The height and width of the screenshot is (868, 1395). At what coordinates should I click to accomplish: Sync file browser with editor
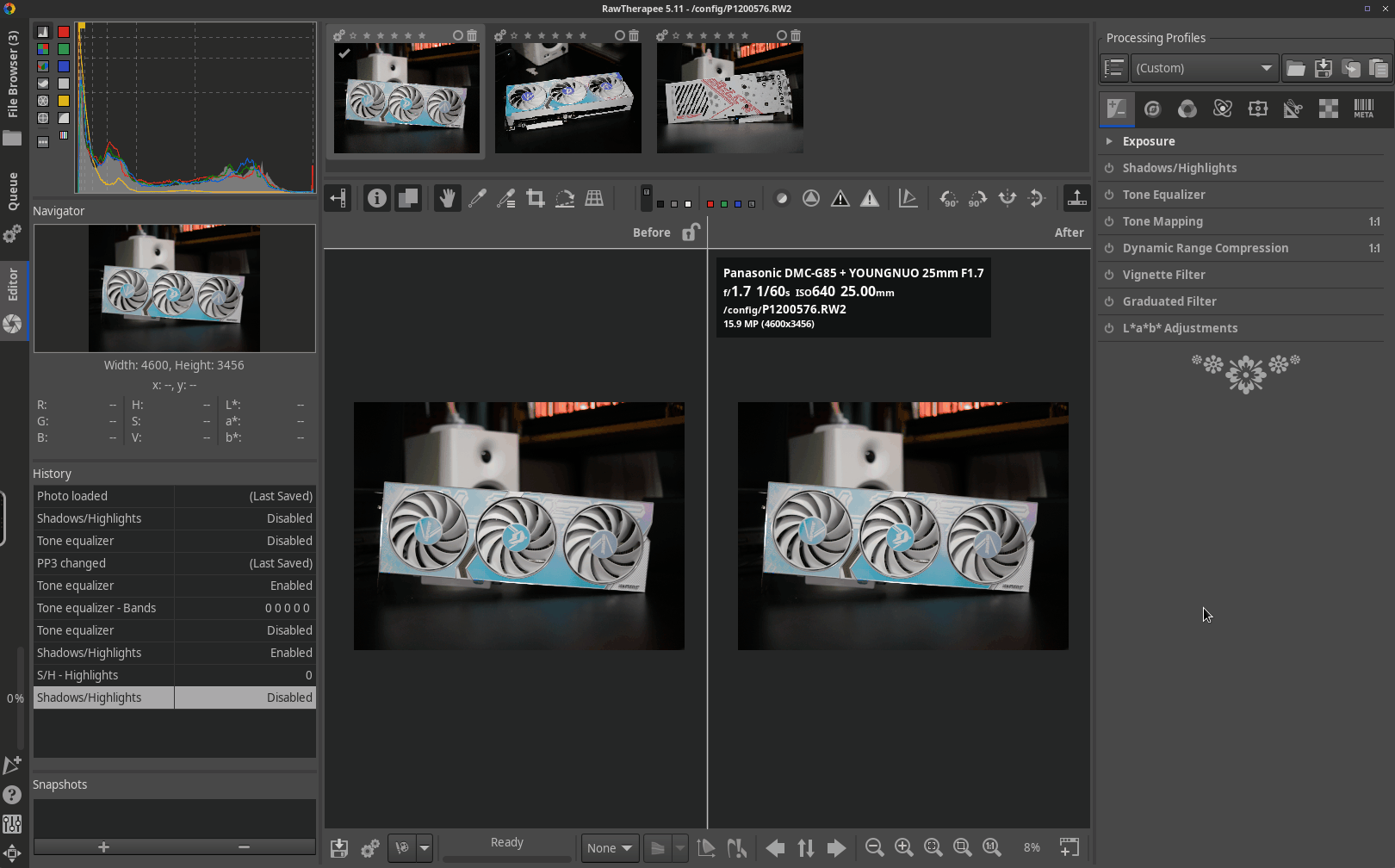coord(806,848)
